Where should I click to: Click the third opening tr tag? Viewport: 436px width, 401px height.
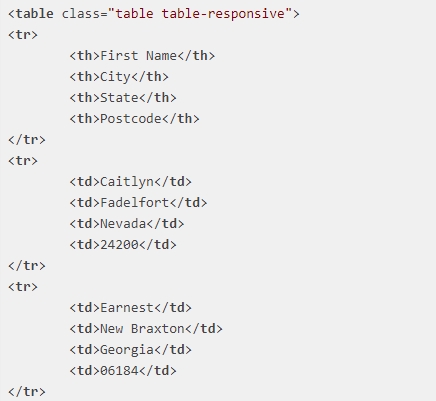(23, 287)
